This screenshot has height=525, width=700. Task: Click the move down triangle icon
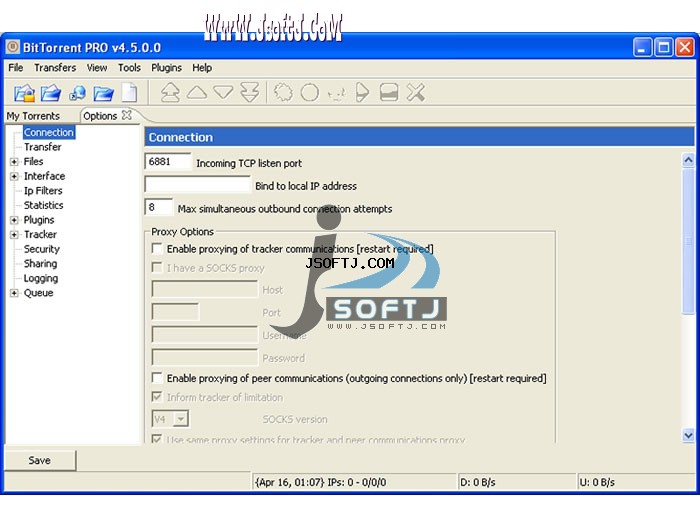223,92
